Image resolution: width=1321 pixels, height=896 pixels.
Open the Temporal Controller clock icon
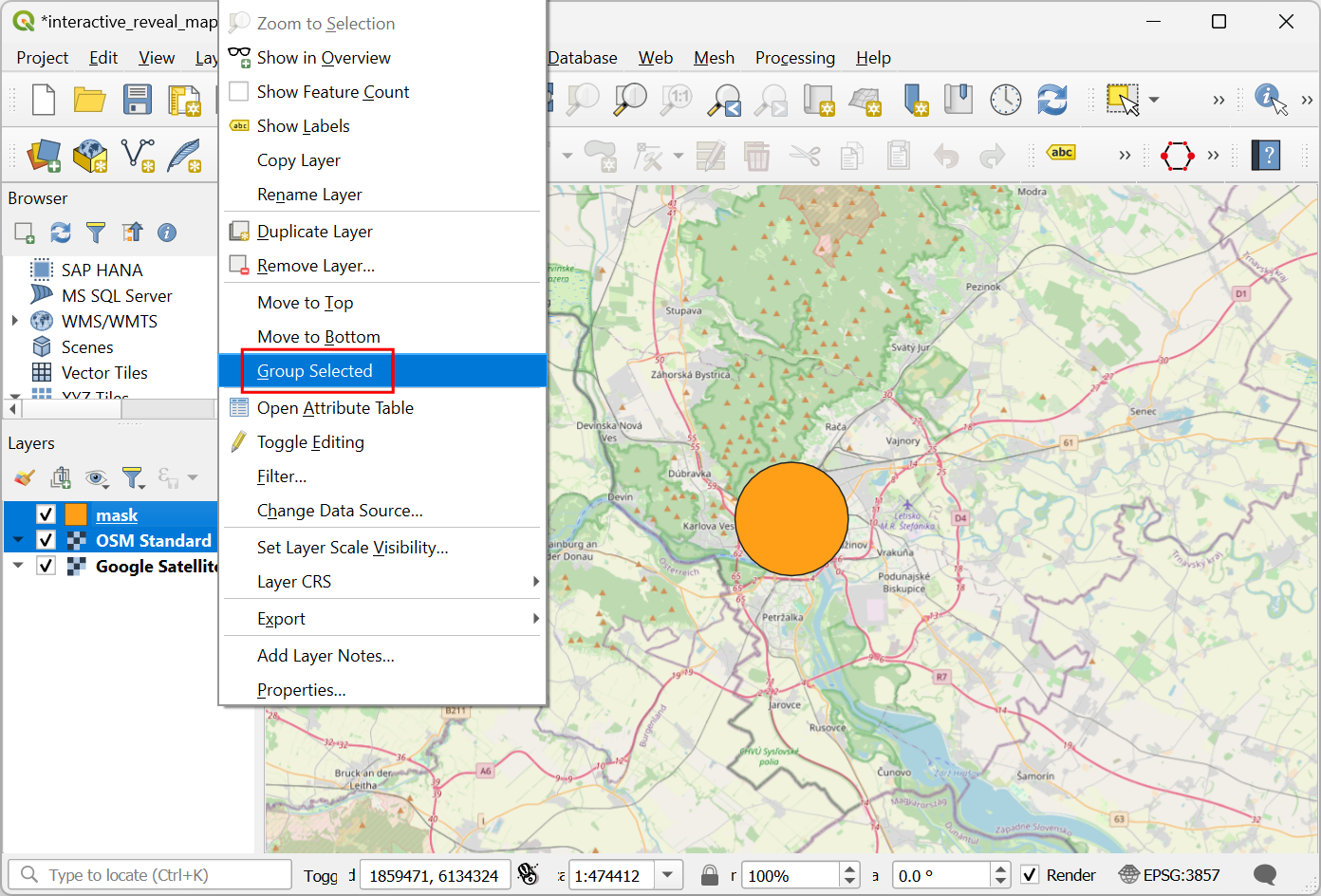(x=1005, y=100)
